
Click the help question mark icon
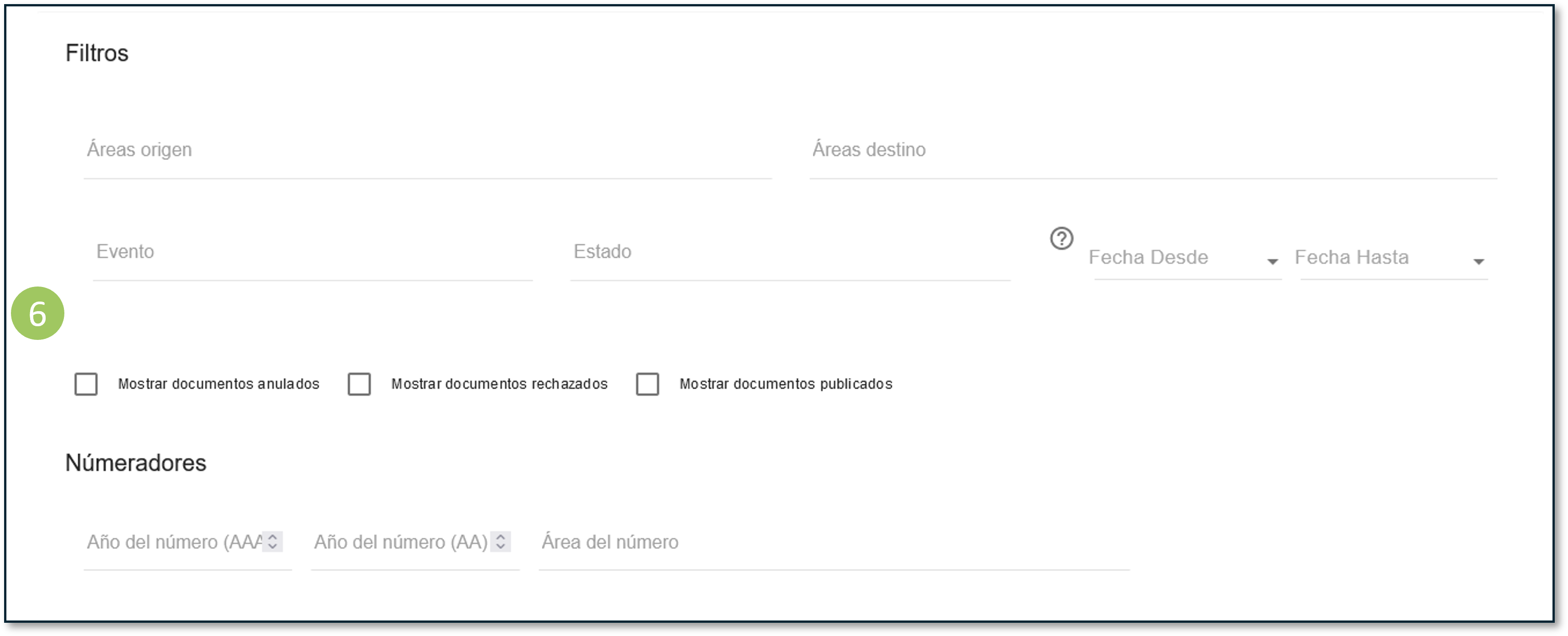pyautogui.click(x=1062, y=239)
